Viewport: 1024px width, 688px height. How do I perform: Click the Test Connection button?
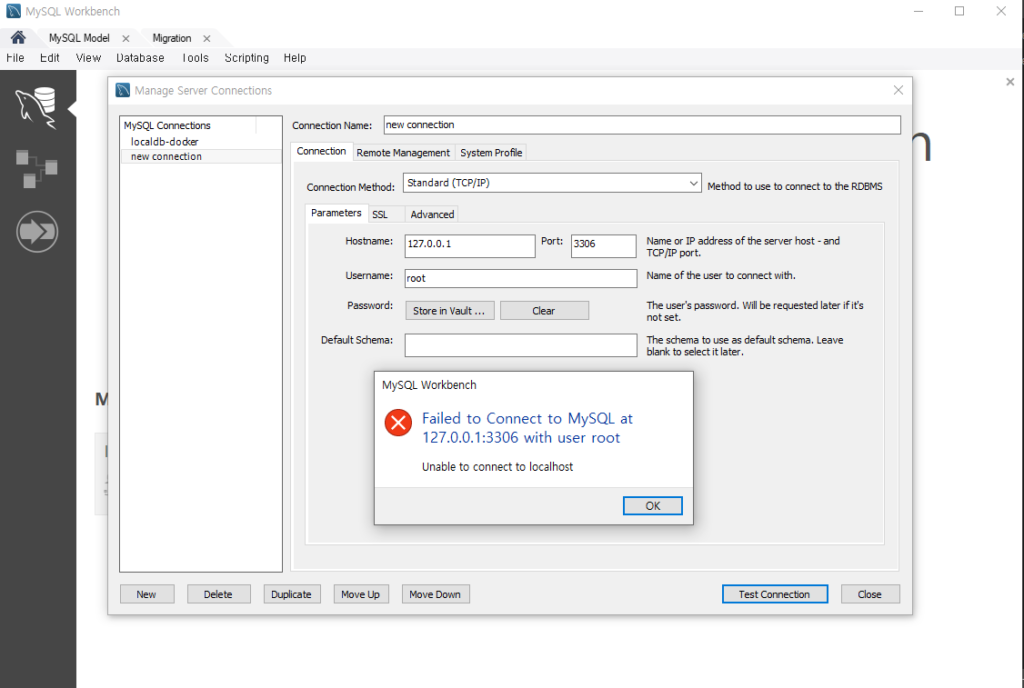[x=775, y=594]
